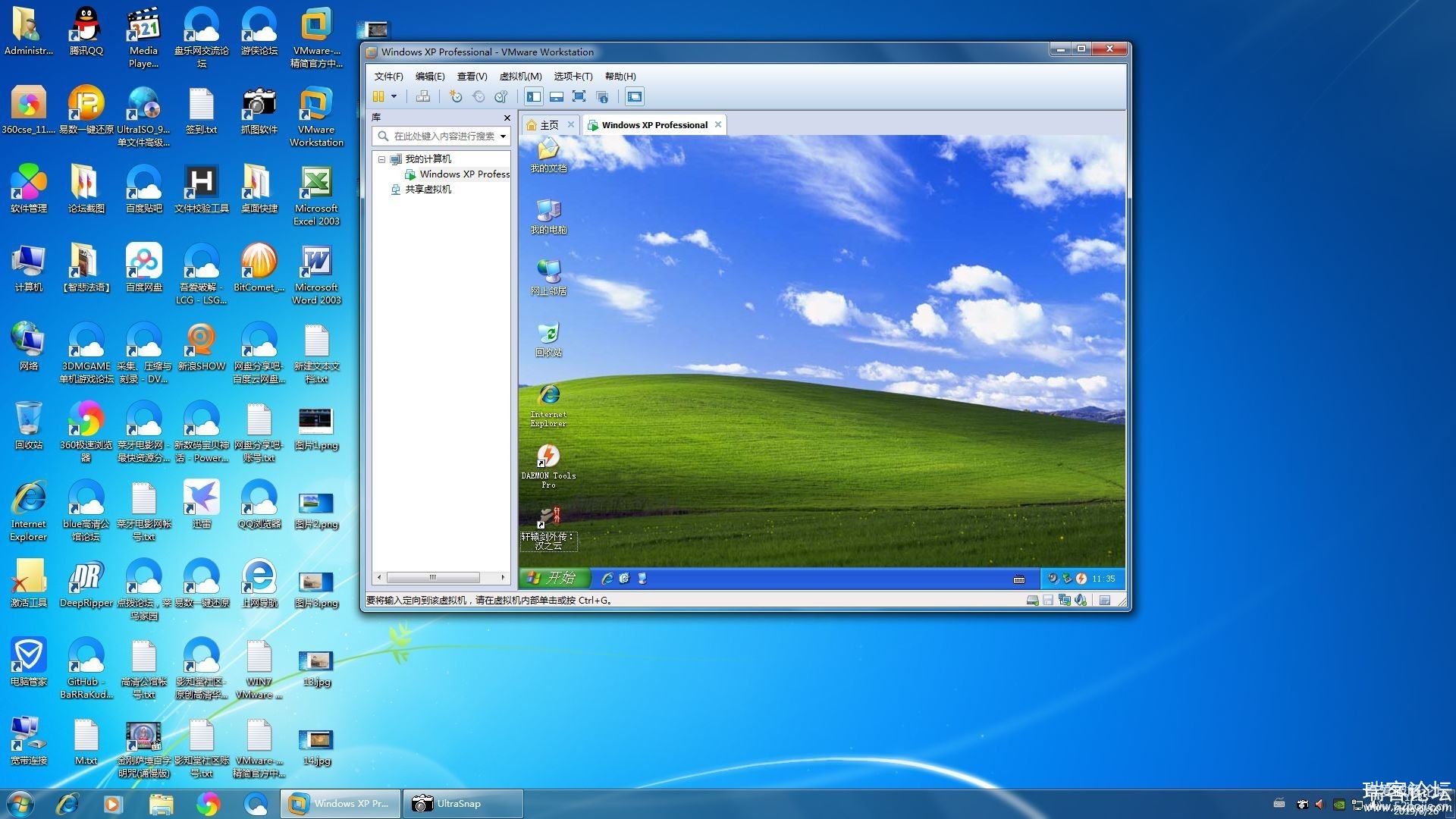Select 回收站 icon inside the XP guest

coord(548,339)
